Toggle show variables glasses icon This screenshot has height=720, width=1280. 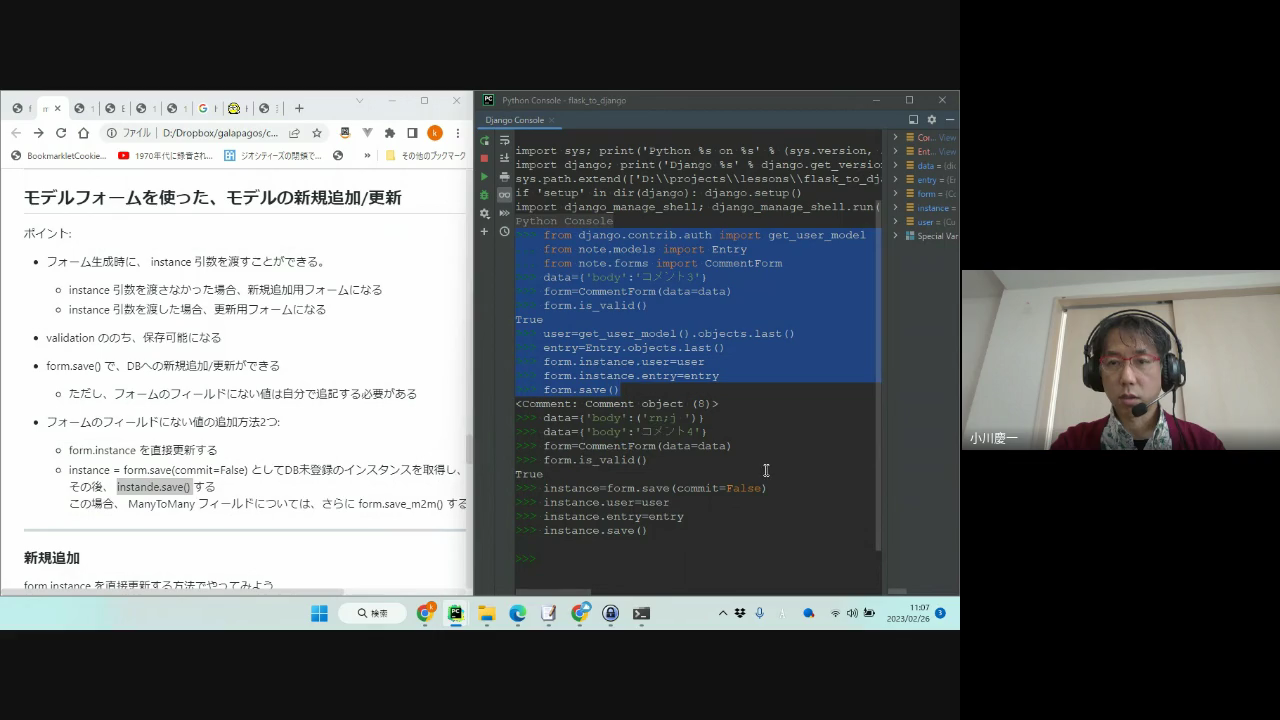pyautogui.click(x=505, y=195)
